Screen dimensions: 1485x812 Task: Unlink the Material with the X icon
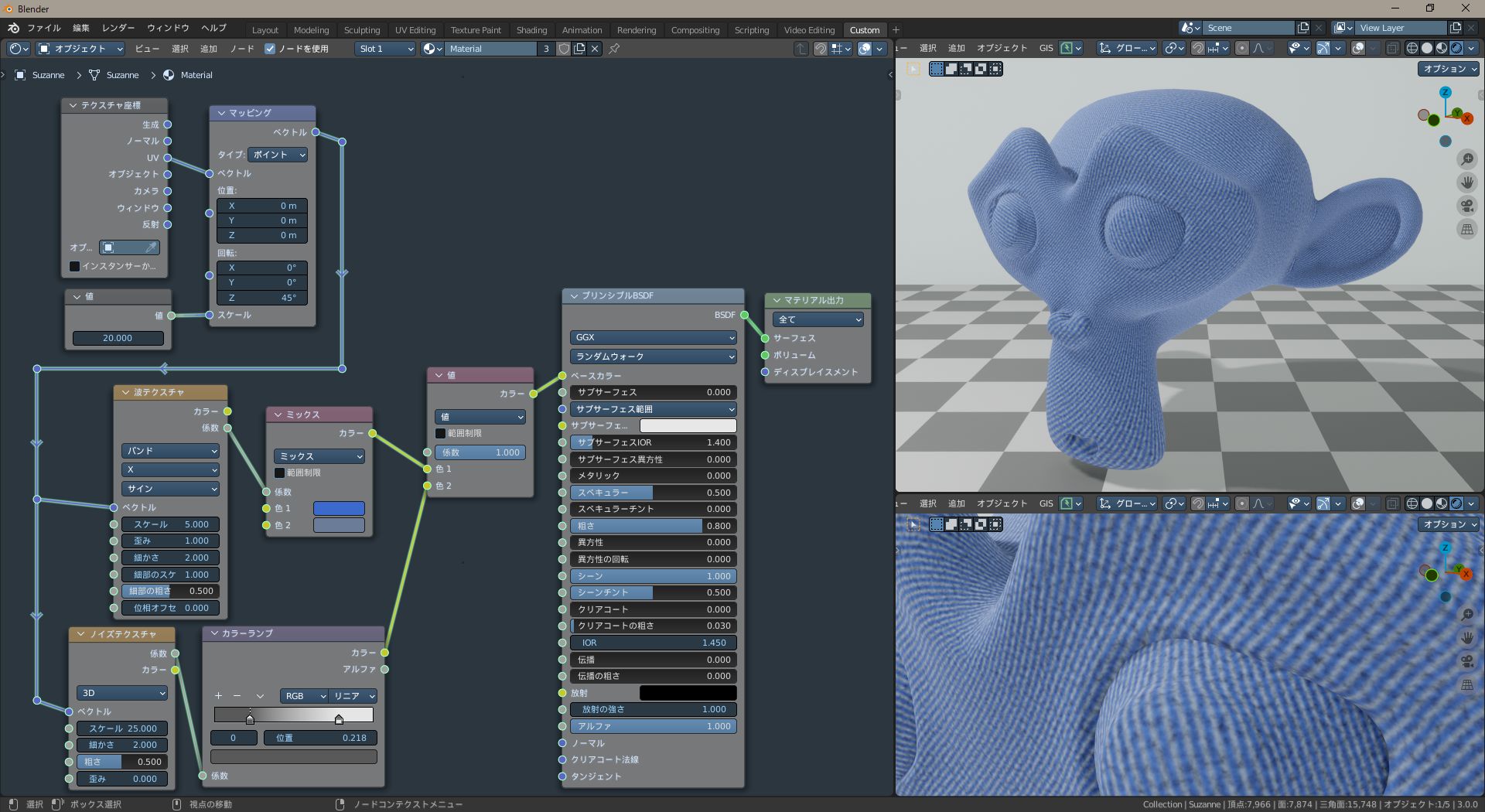pyautogui.click(x=595, y=49)
